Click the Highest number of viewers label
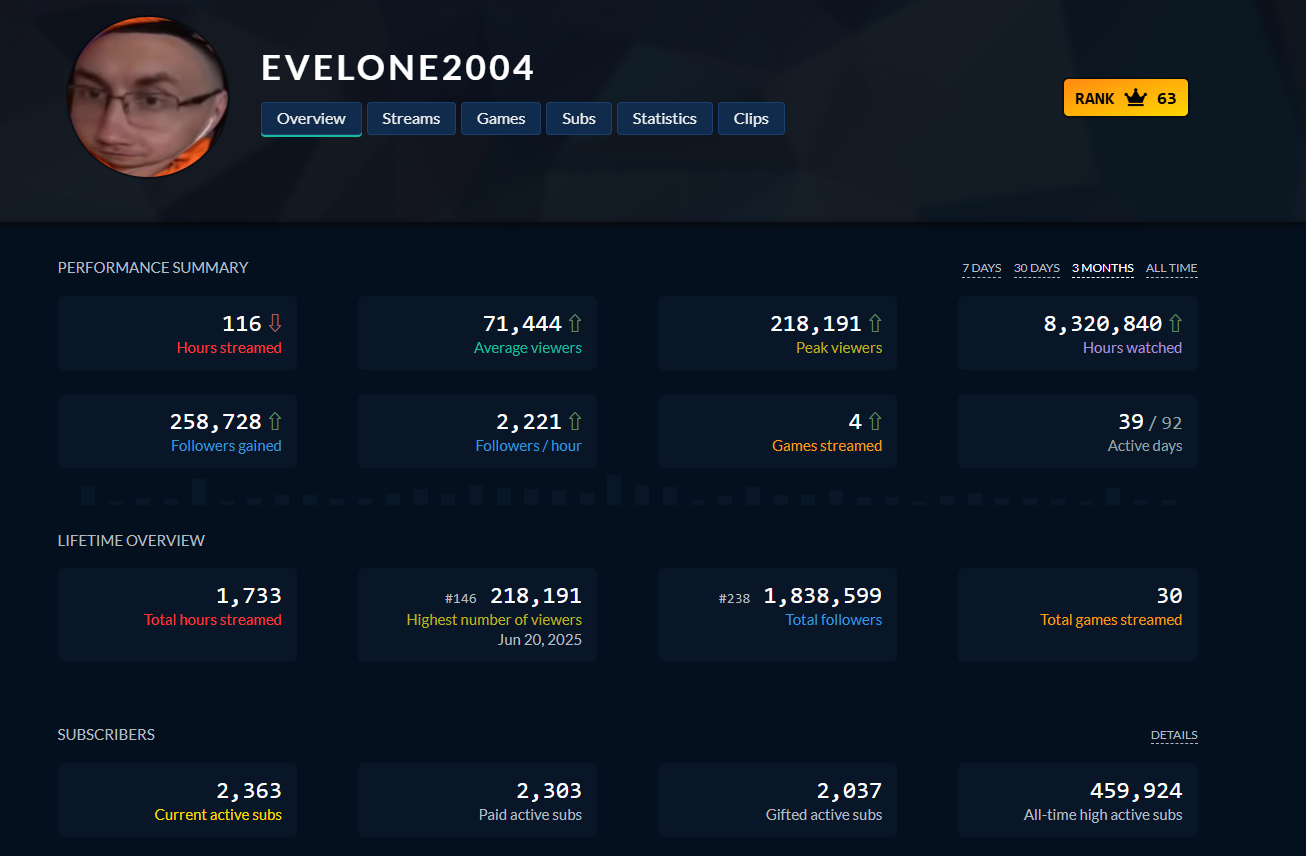1306x856 pixels. pyautogui.click(x=494, y=620)
